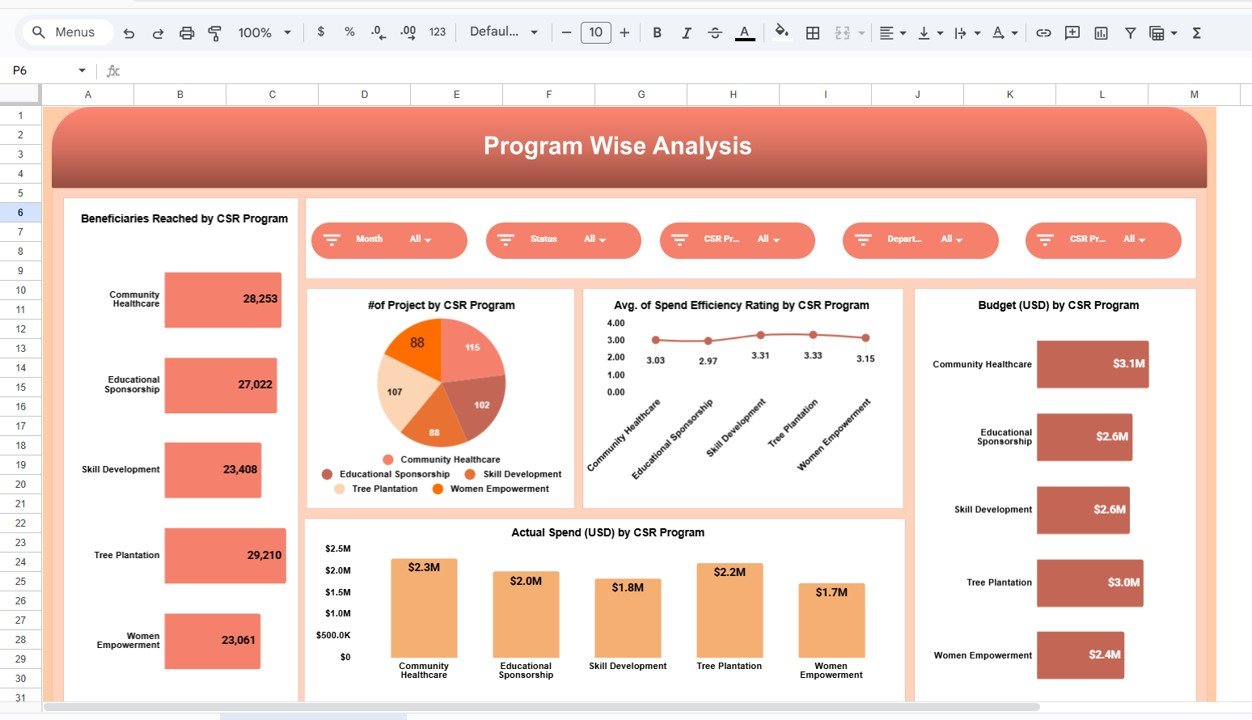Screen dimensions: 1252x720
Task: Click the Borders icon
Action: [813, 33]
